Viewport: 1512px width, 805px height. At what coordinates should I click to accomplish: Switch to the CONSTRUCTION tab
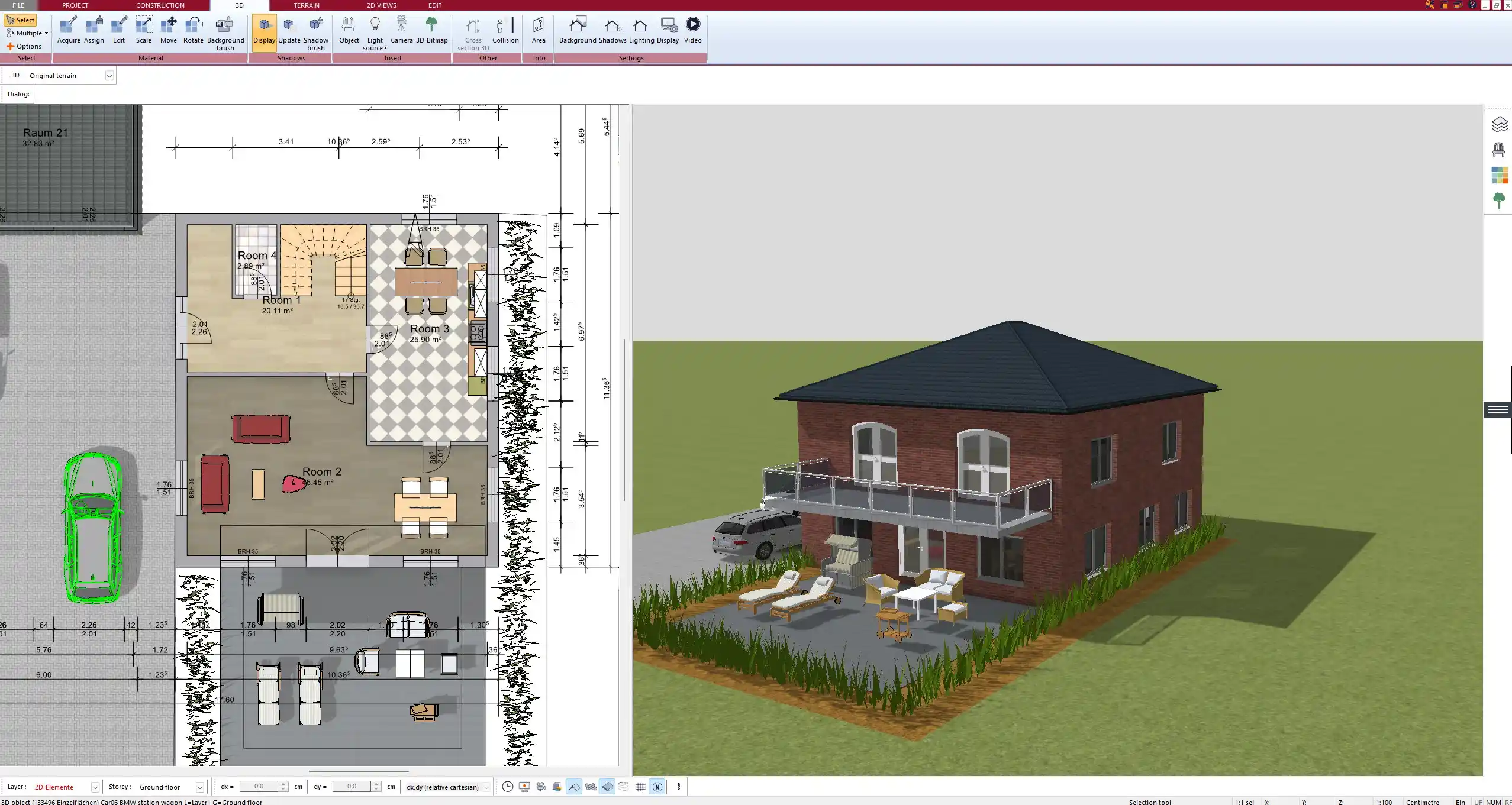tap(160, 5)
